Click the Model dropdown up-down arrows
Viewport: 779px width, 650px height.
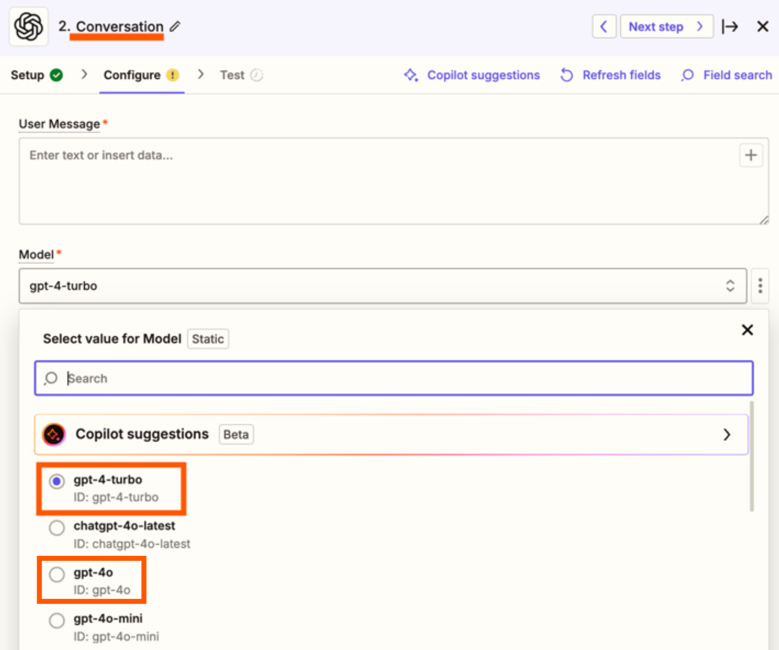coord(730,286)
